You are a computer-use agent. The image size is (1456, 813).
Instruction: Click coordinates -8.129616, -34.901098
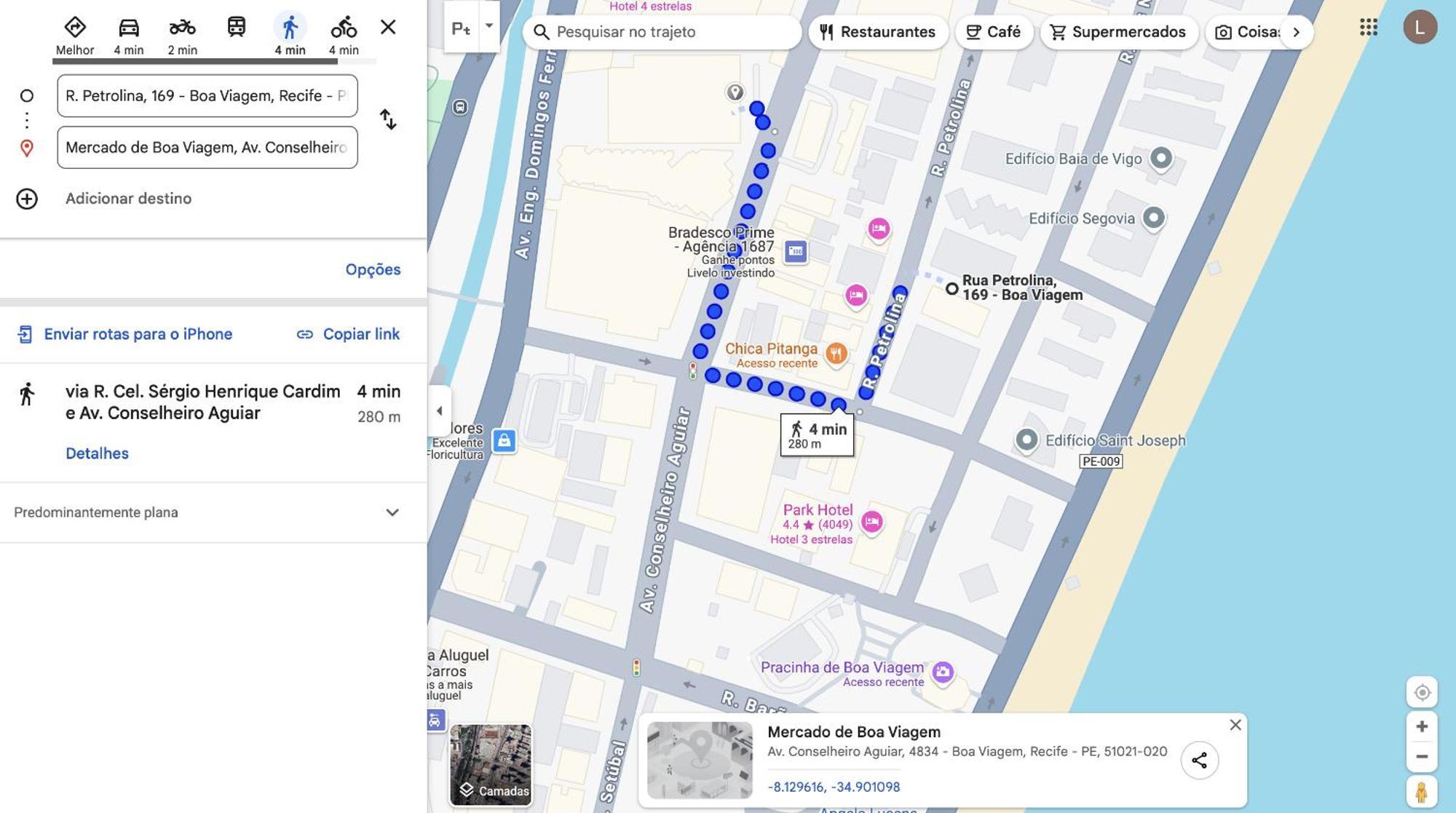click(834, 787)
